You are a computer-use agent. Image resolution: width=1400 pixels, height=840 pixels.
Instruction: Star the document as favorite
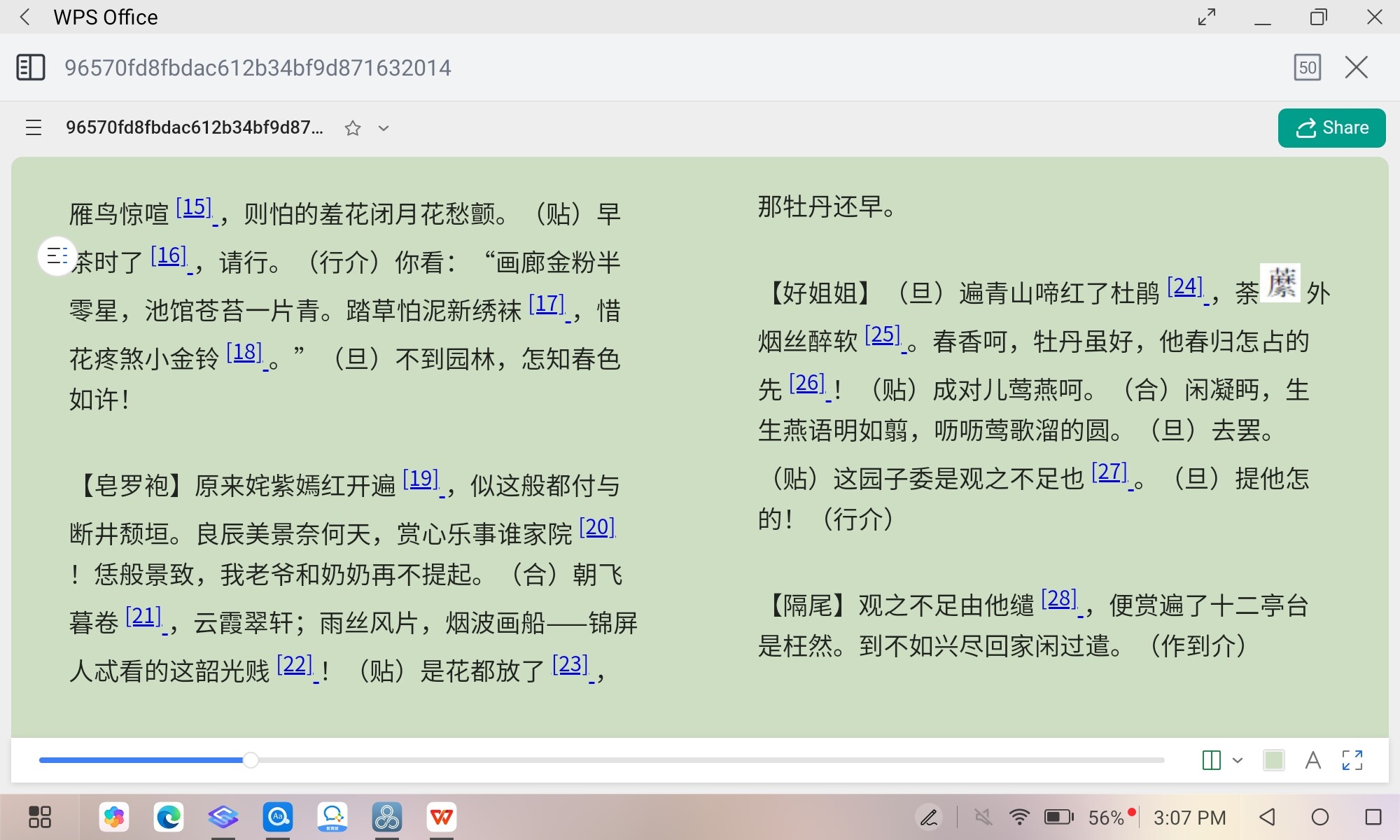pyautogui.click(x=353, y=128)
